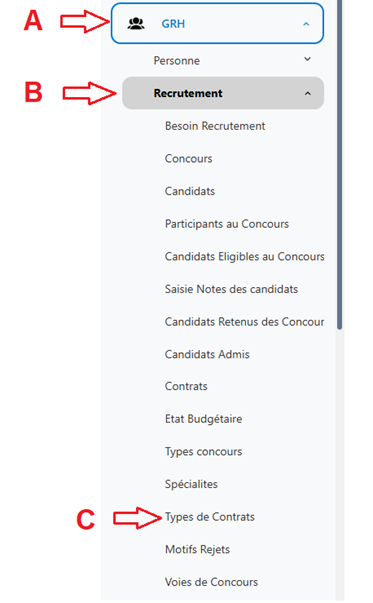This screenshot has height=603, width=373.
Task: Expand the Personne submenu chevron
Action: [x=307, y=59]
